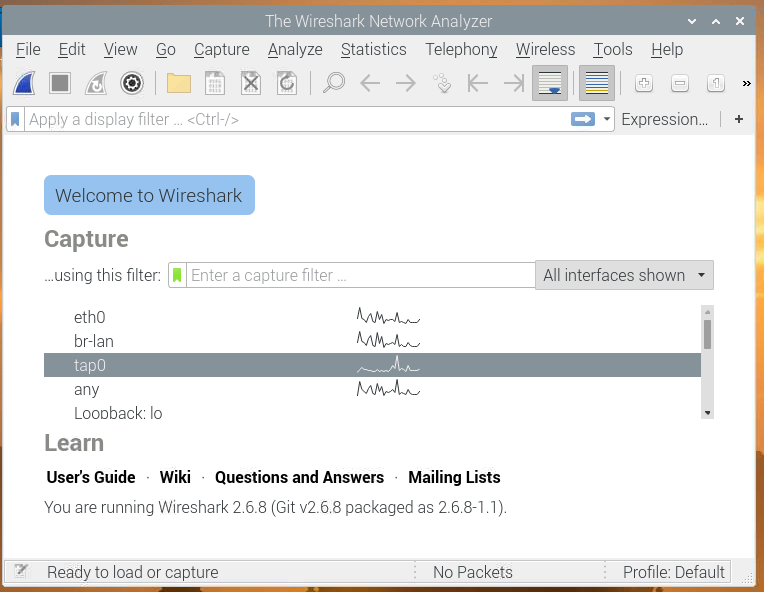Open the Tools menu
Screen dimensions: 764x592
tap(613, 49)
